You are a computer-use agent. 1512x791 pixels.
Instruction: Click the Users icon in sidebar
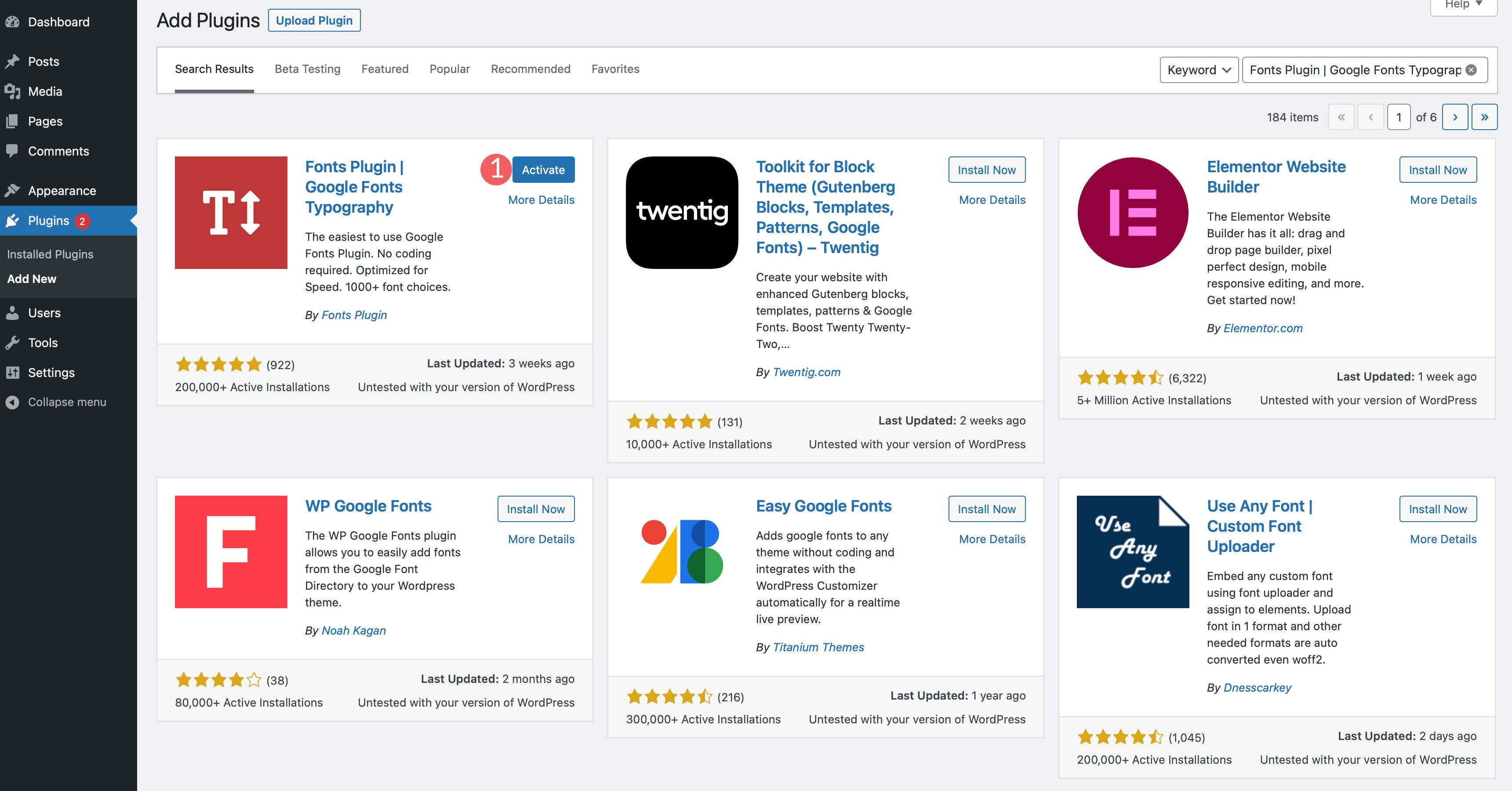click(14, 312)
